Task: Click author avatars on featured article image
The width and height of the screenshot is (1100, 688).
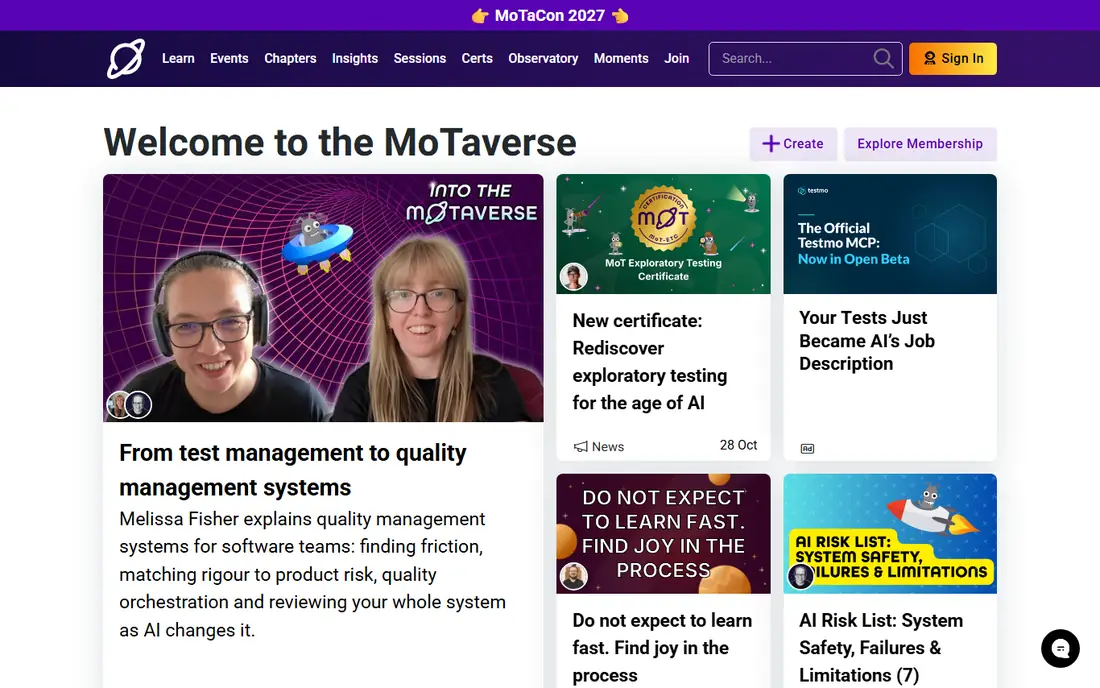Action: click(x=129, y=405)
